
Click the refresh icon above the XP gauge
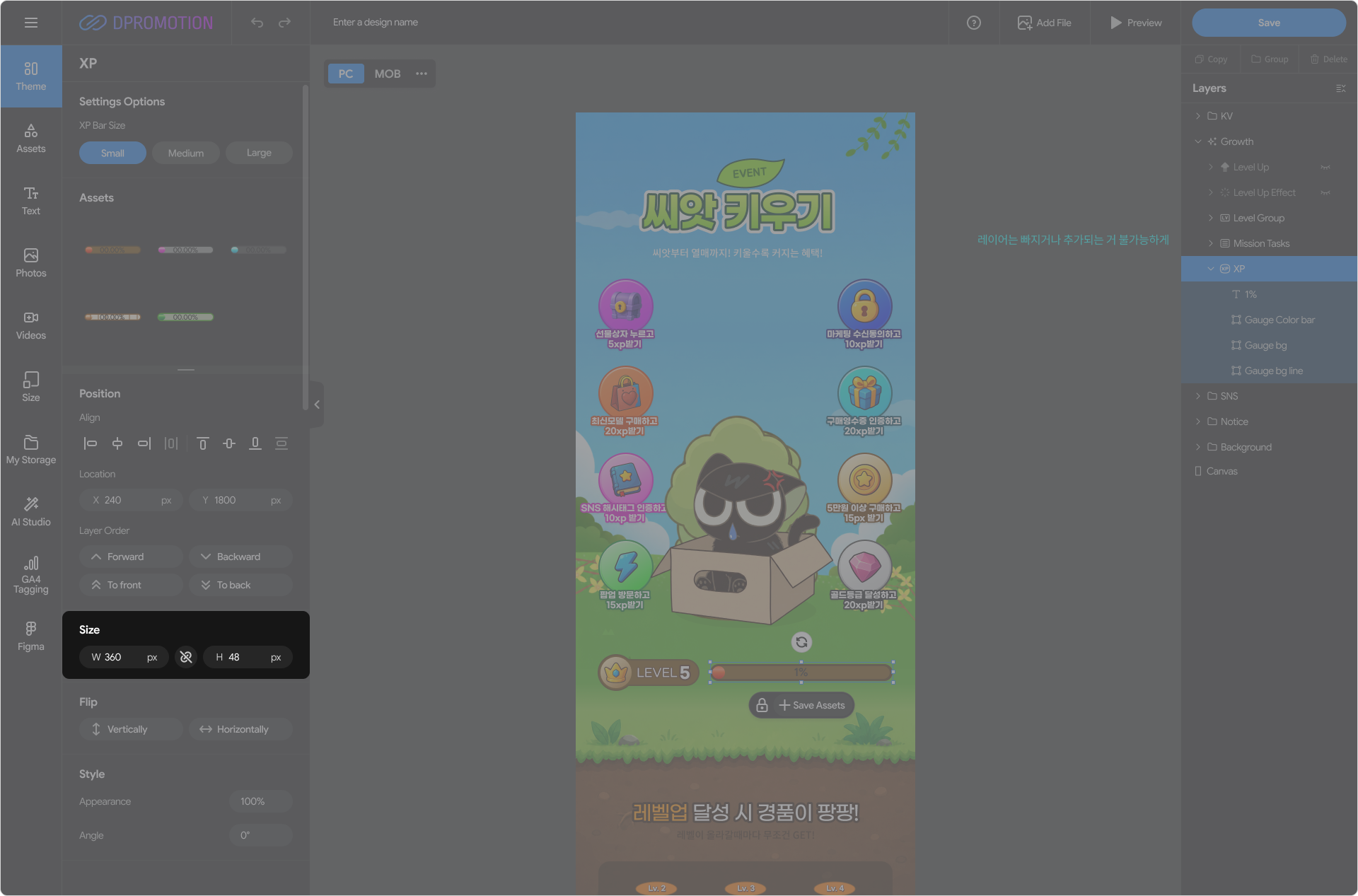[x=801, y=642]
